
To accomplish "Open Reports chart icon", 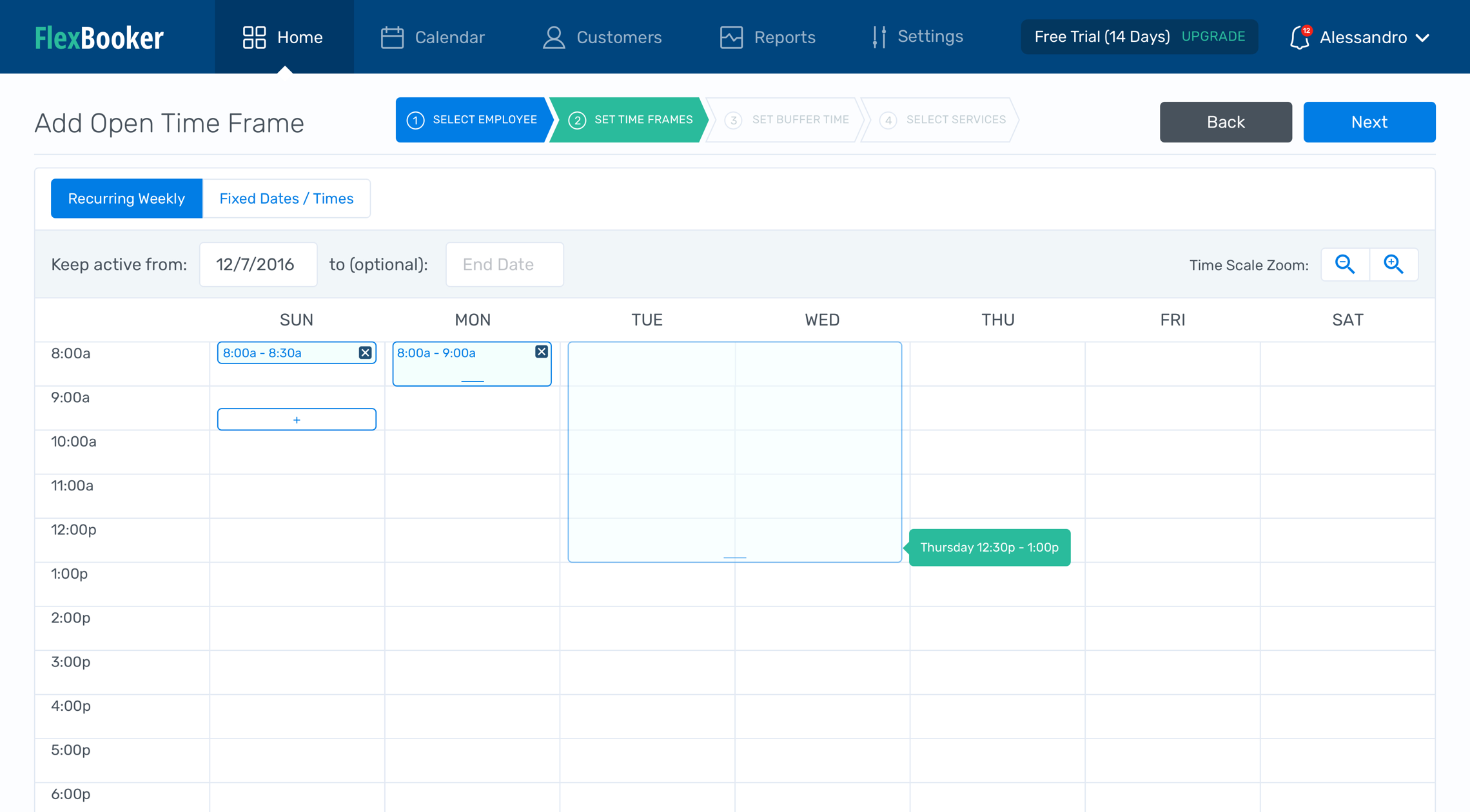I will click(731, 37).
